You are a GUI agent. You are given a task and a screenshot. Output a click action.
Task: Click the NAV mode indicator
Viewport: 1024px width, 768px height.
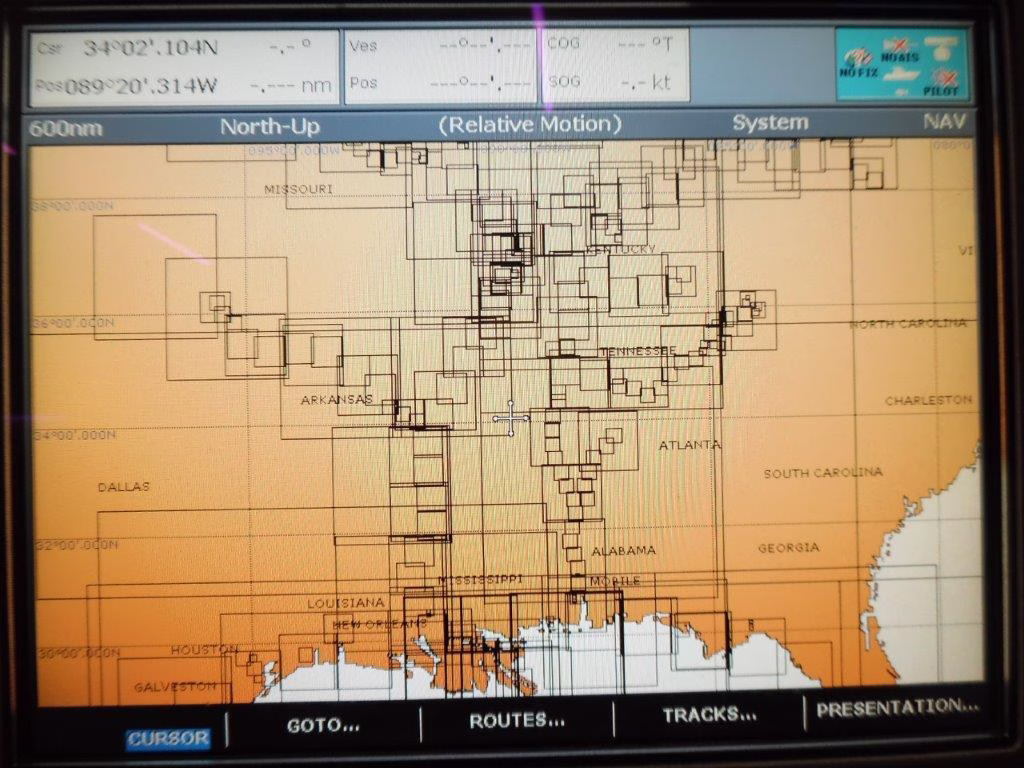[945, 122]
